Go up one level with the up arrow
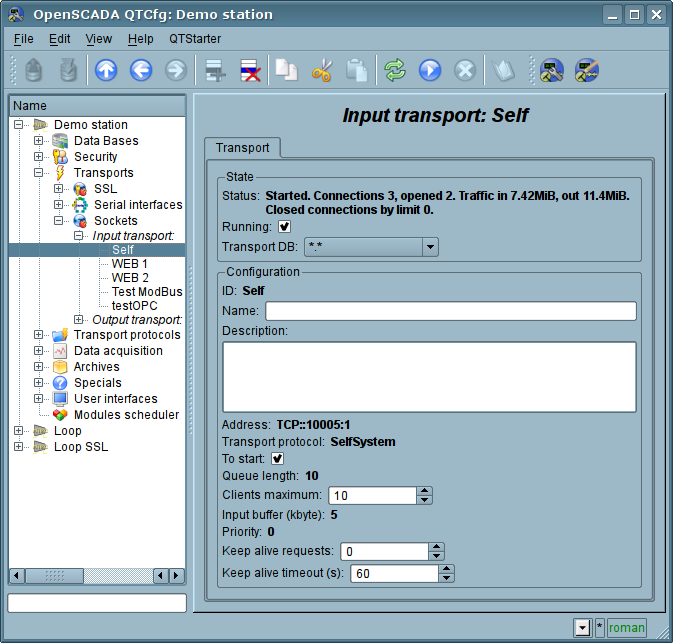 click(x=106, y=70)
